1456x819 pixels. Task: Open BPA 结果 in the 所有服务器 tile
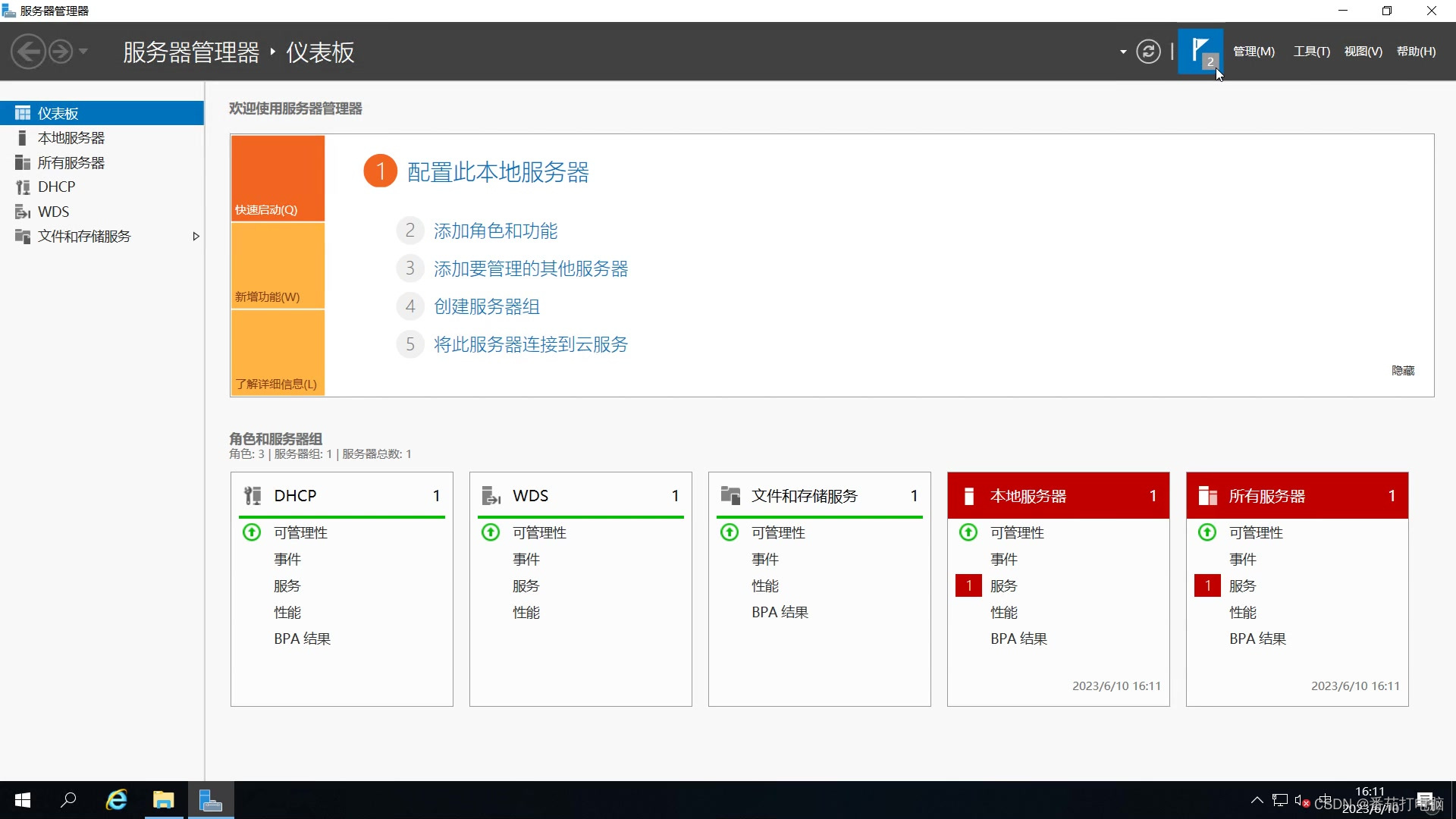pos(1258,639)
